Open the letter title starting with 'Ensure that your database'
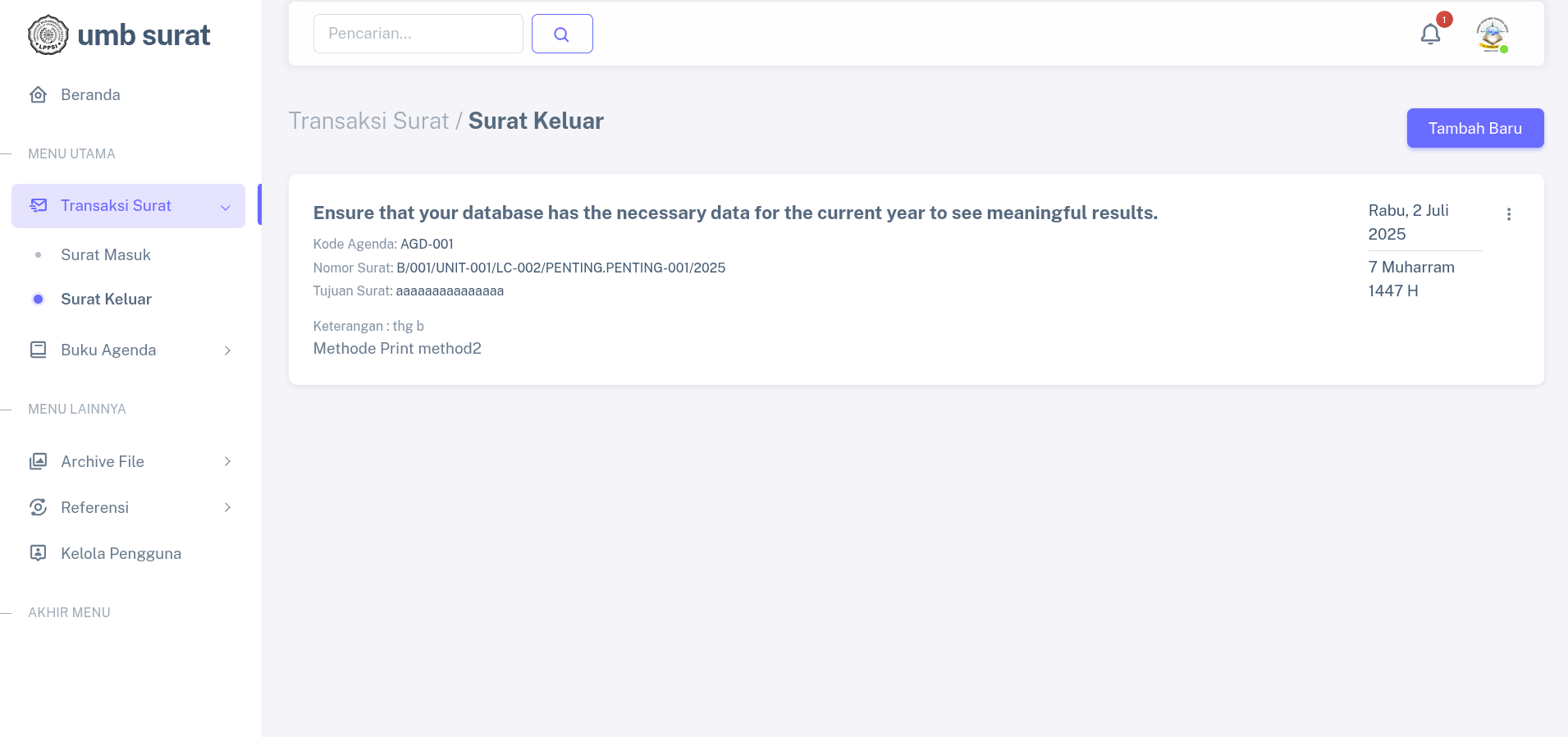 734,213
